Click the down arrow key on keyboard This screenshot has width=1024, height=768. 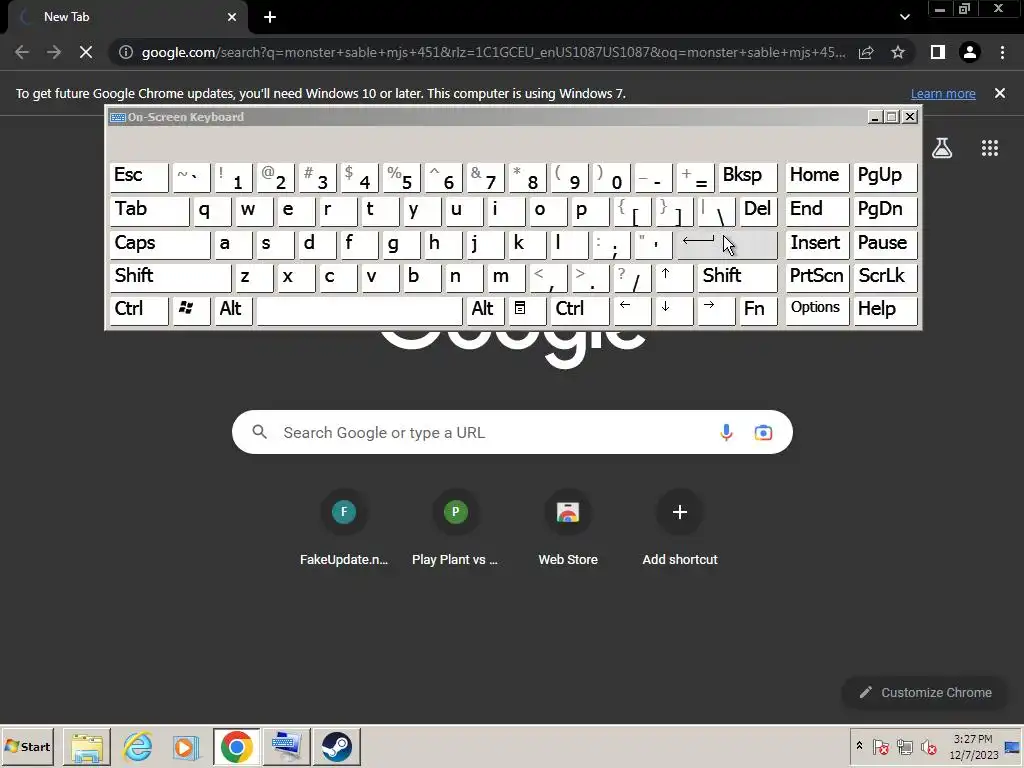673,310
